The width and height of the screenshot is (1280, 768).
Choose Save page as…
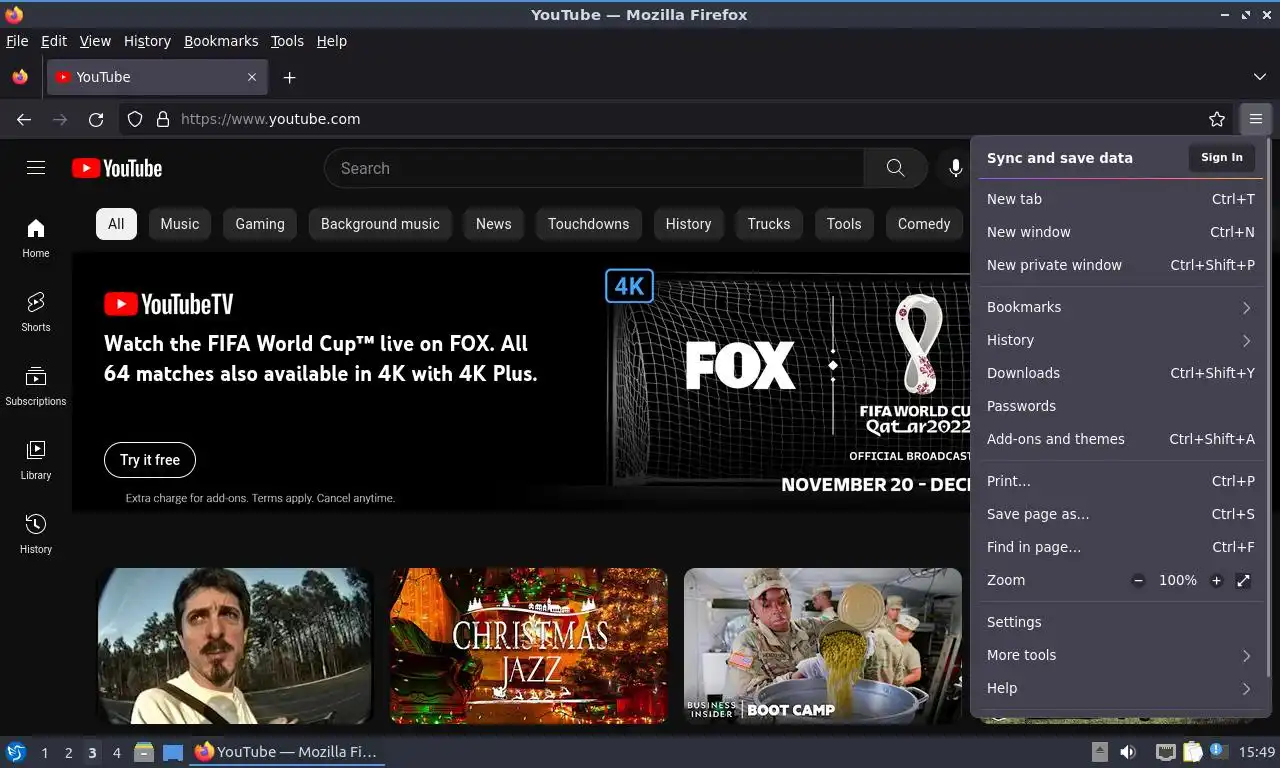(x=1120, y=514)
